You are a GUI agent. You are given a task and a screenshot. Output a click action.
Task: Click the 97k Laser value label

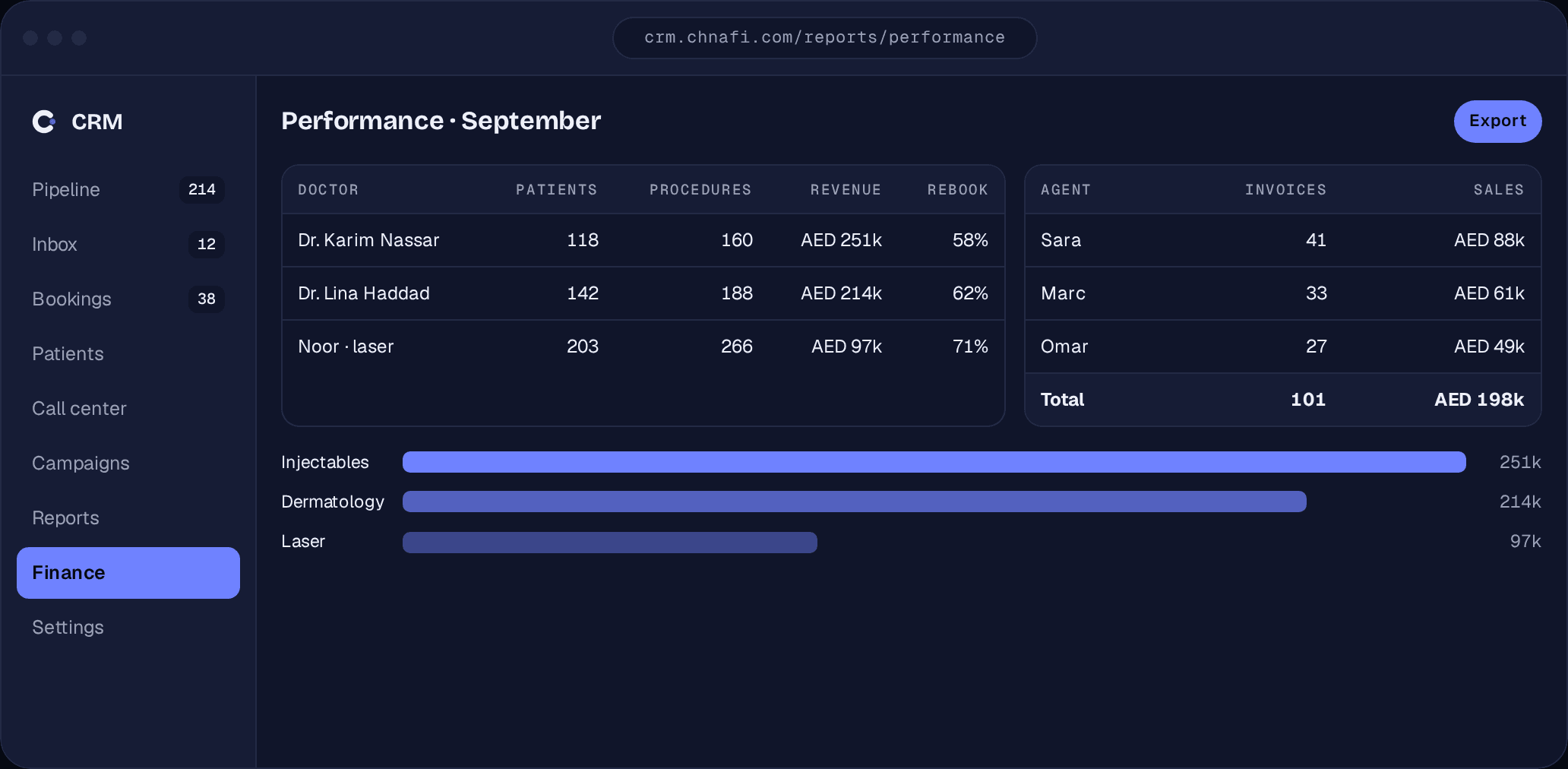point(1525,541)
